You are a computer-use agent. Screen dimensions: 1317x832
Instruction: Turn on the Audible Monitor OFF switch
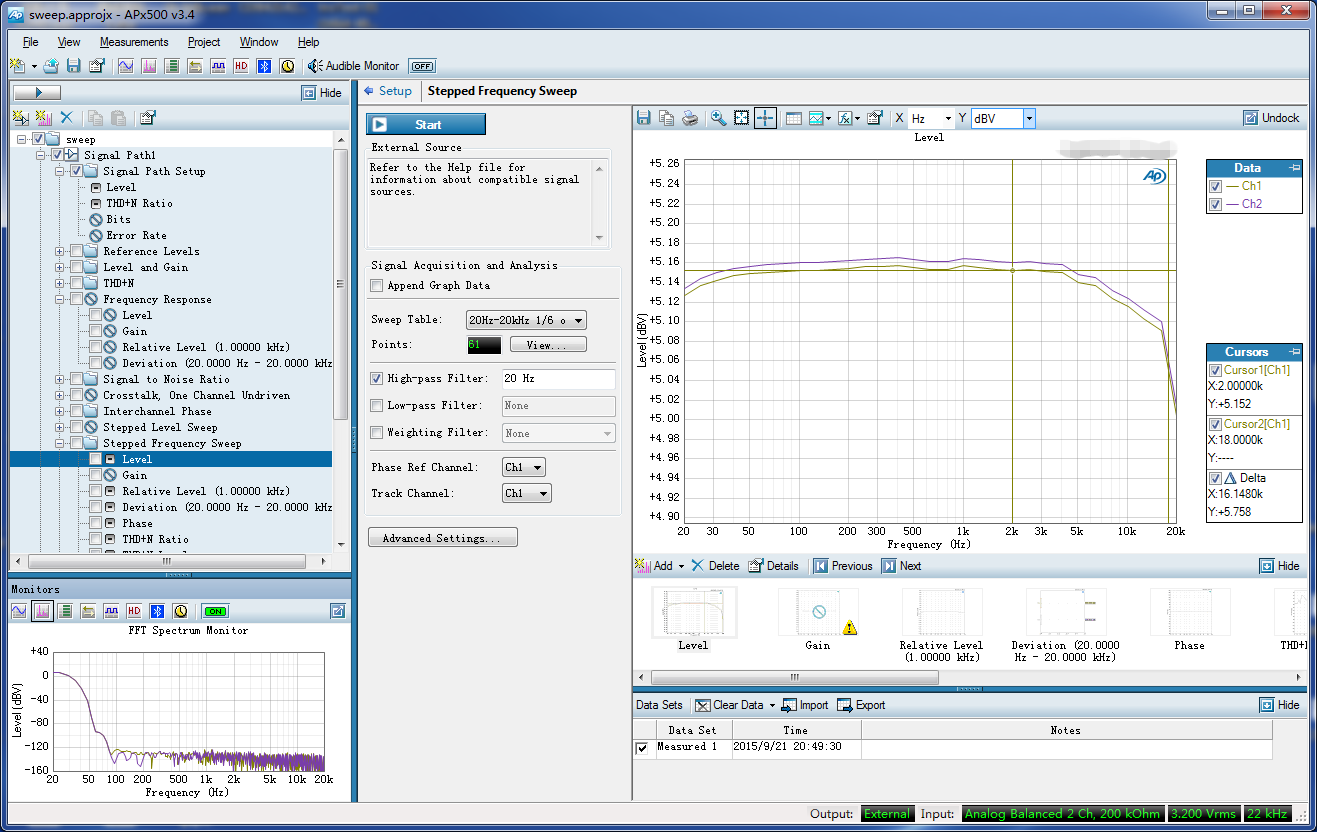pyautogui.click(x=422, y=66)
